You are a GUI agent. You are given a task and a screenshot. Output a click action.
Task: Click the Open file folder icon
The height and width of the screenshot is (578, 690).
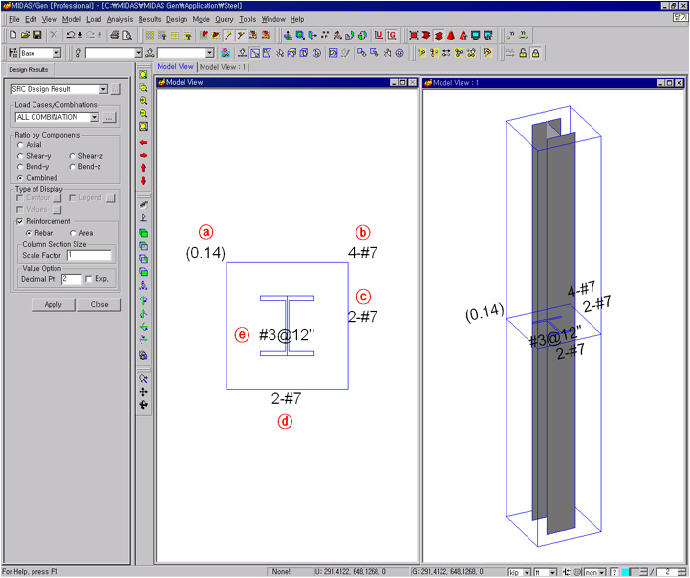[25, 35]
